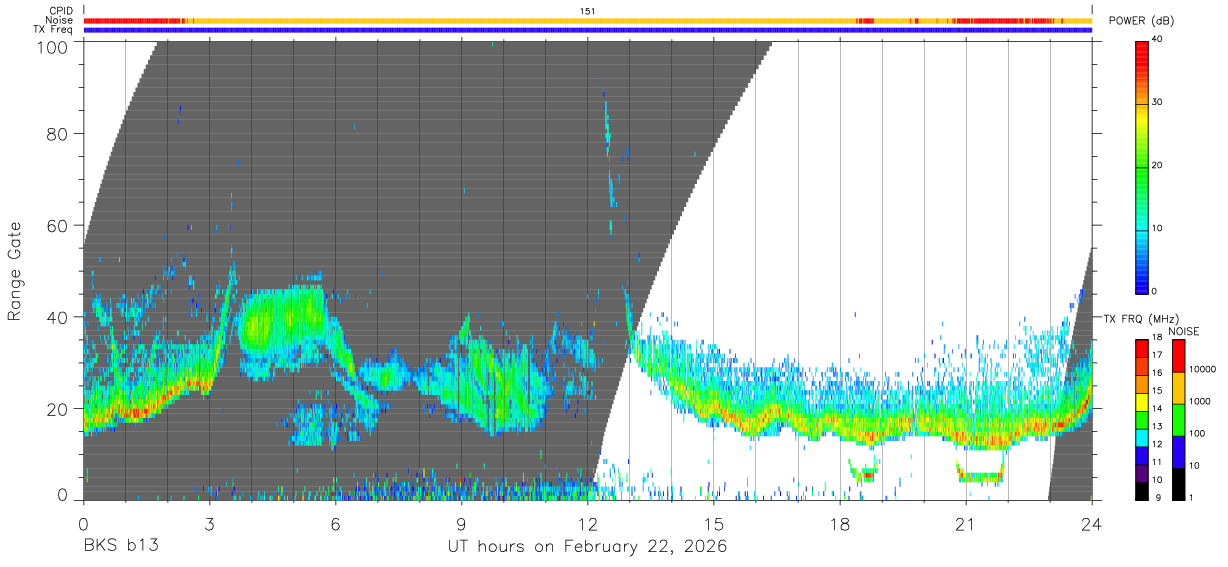Click the 12 tick on UT hours axis

pos(588,523)
